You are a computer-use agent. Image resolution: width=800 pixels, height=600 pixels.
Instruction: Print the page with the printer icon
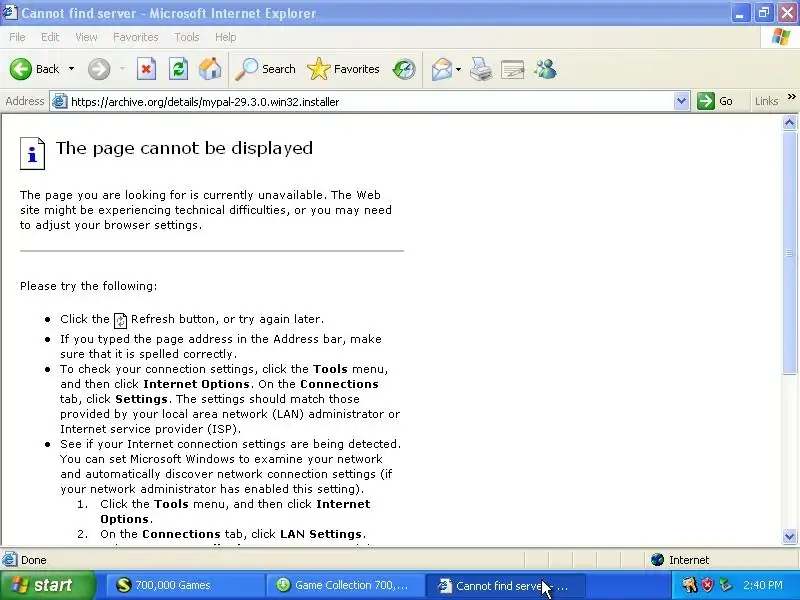click(x=481, y=69)
